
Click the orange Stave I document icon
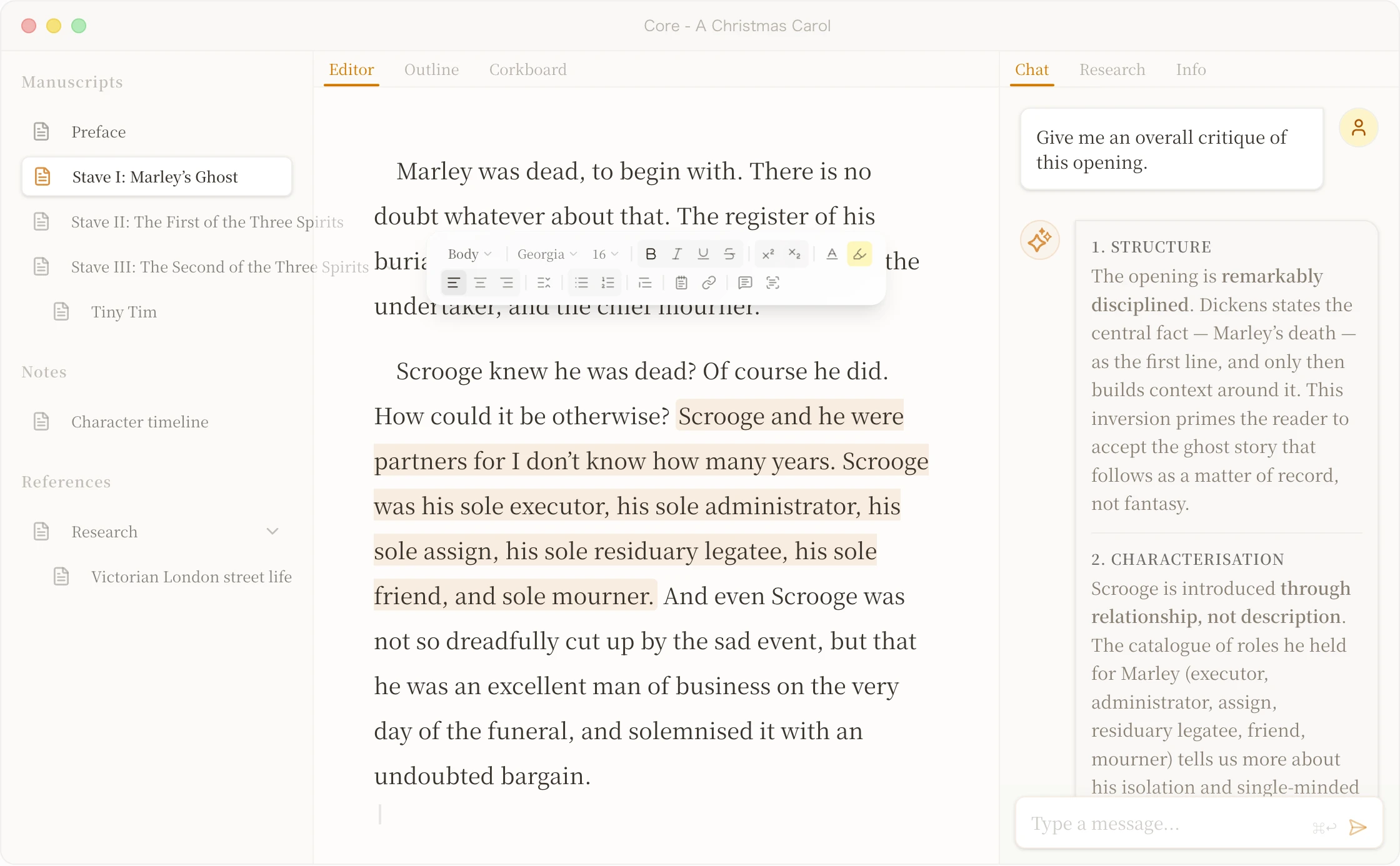pyautogui.click(x=42, y=177)
